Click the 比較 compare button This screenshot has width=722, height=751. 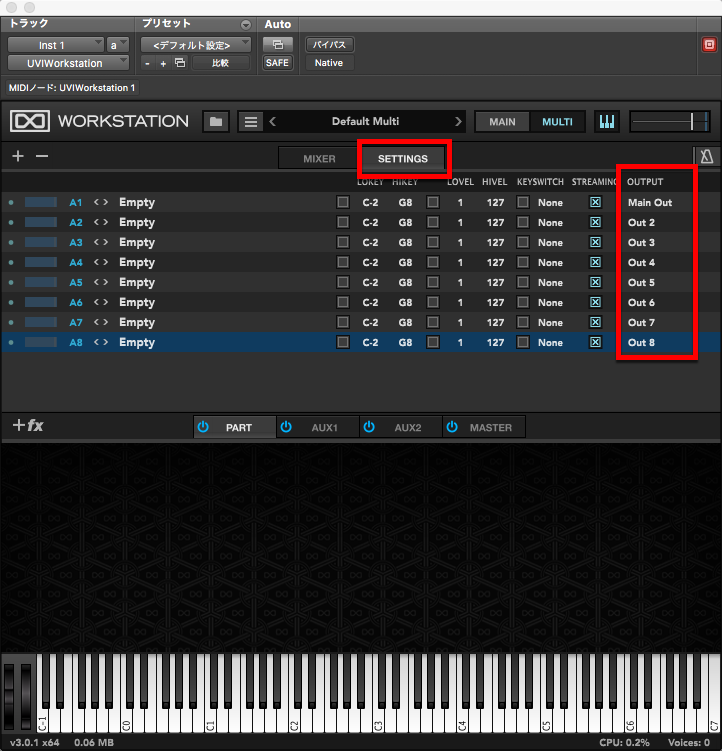[x=220, y=63]
